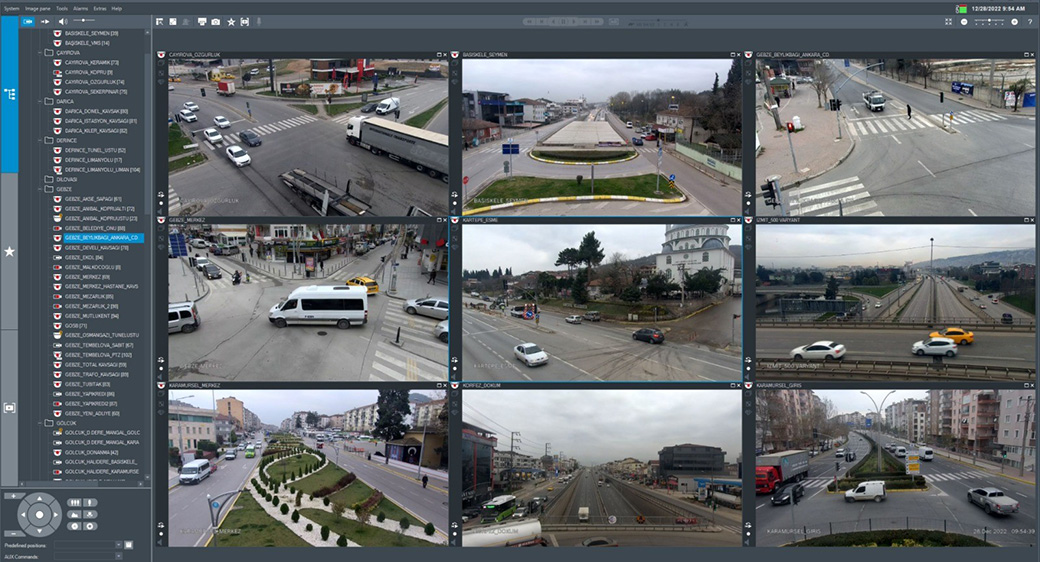Open the favorites star tab in left sidebar
1040x562 pixels.
10,251
